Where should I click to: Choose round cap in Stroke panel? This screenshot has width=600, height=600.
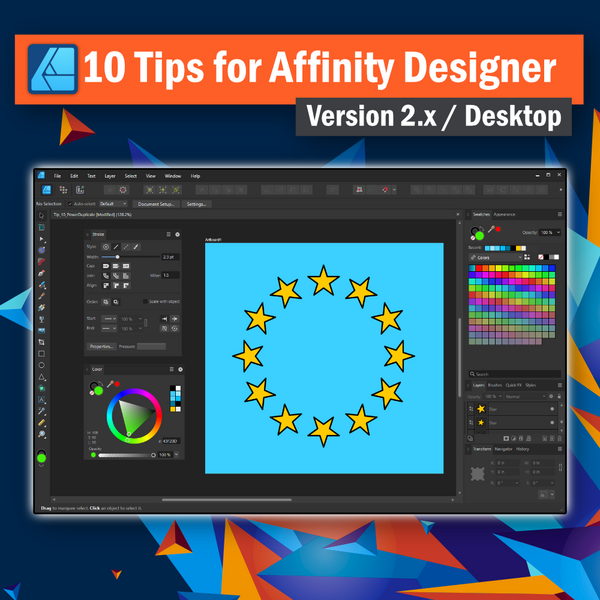click(106, 266)
